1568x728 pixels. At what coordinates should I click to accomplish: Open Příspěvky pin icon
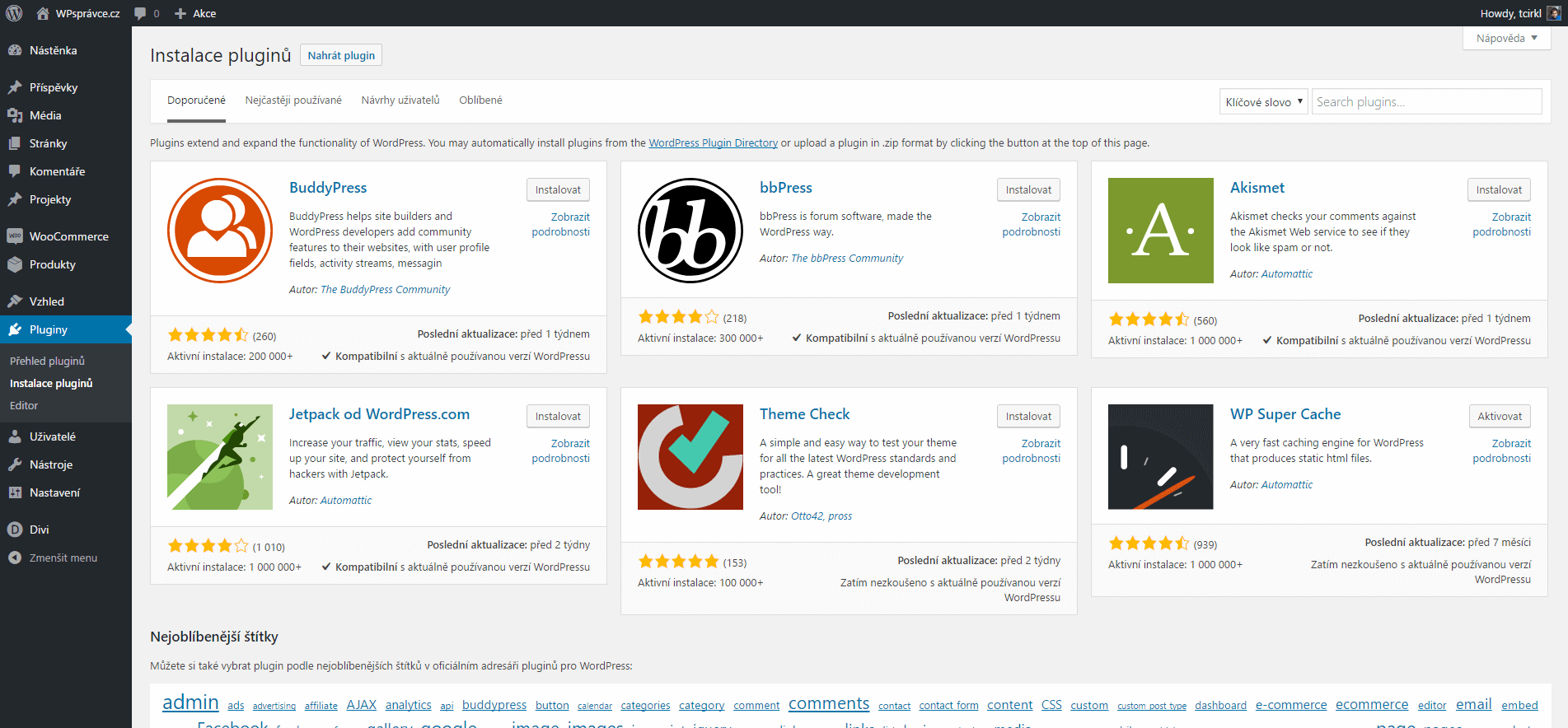coord(15,87)
